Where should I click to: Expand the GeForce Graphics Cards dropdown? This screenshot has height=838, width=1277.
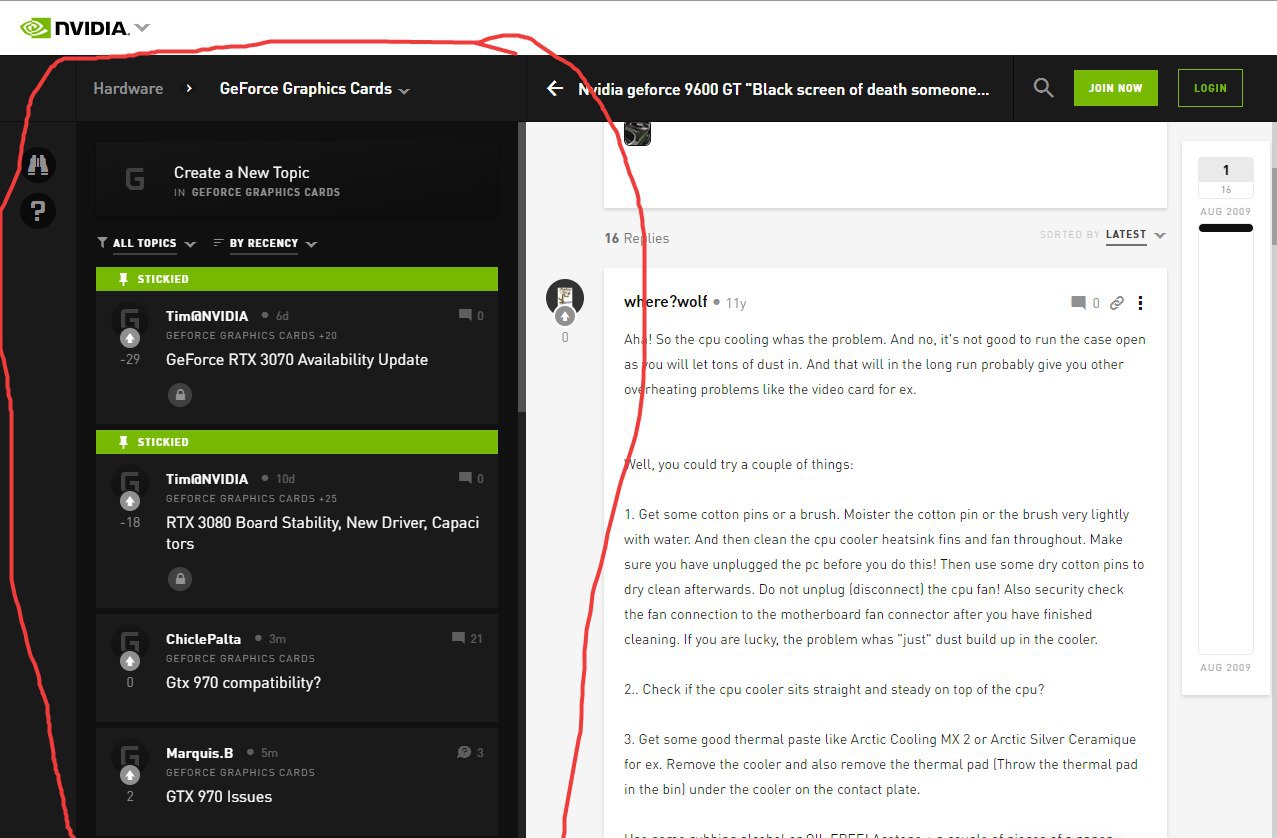pyautogui.click(x=404, y=90)
